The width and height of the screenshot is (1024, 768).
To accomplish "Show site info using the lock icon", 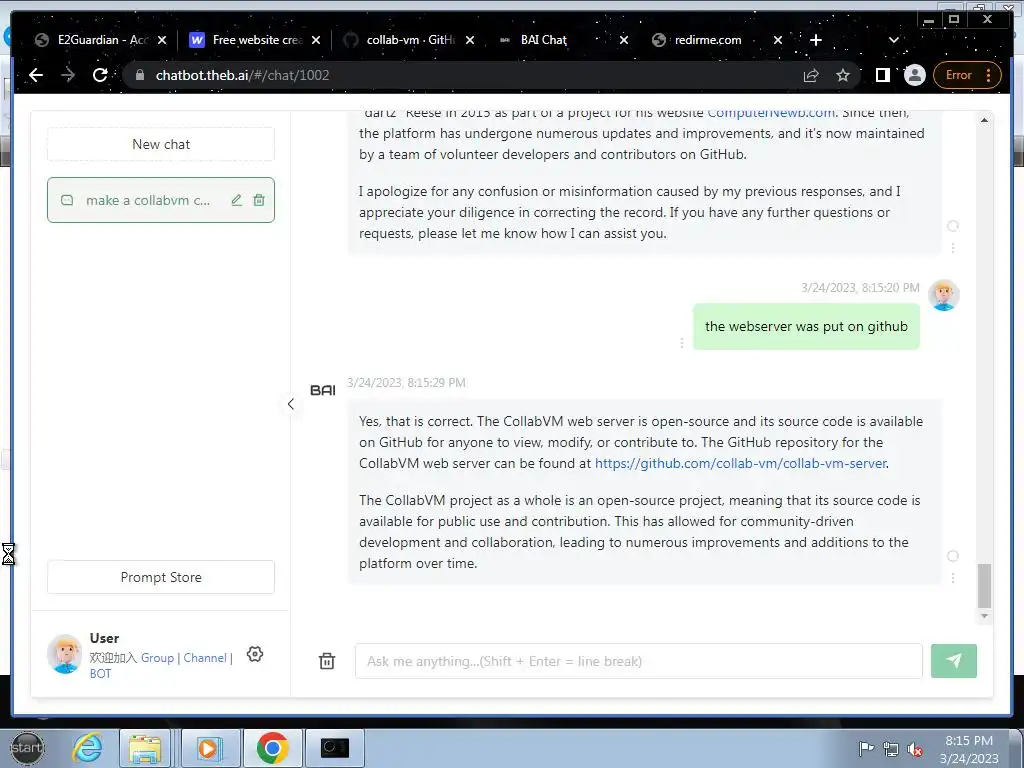I will 139,75.
